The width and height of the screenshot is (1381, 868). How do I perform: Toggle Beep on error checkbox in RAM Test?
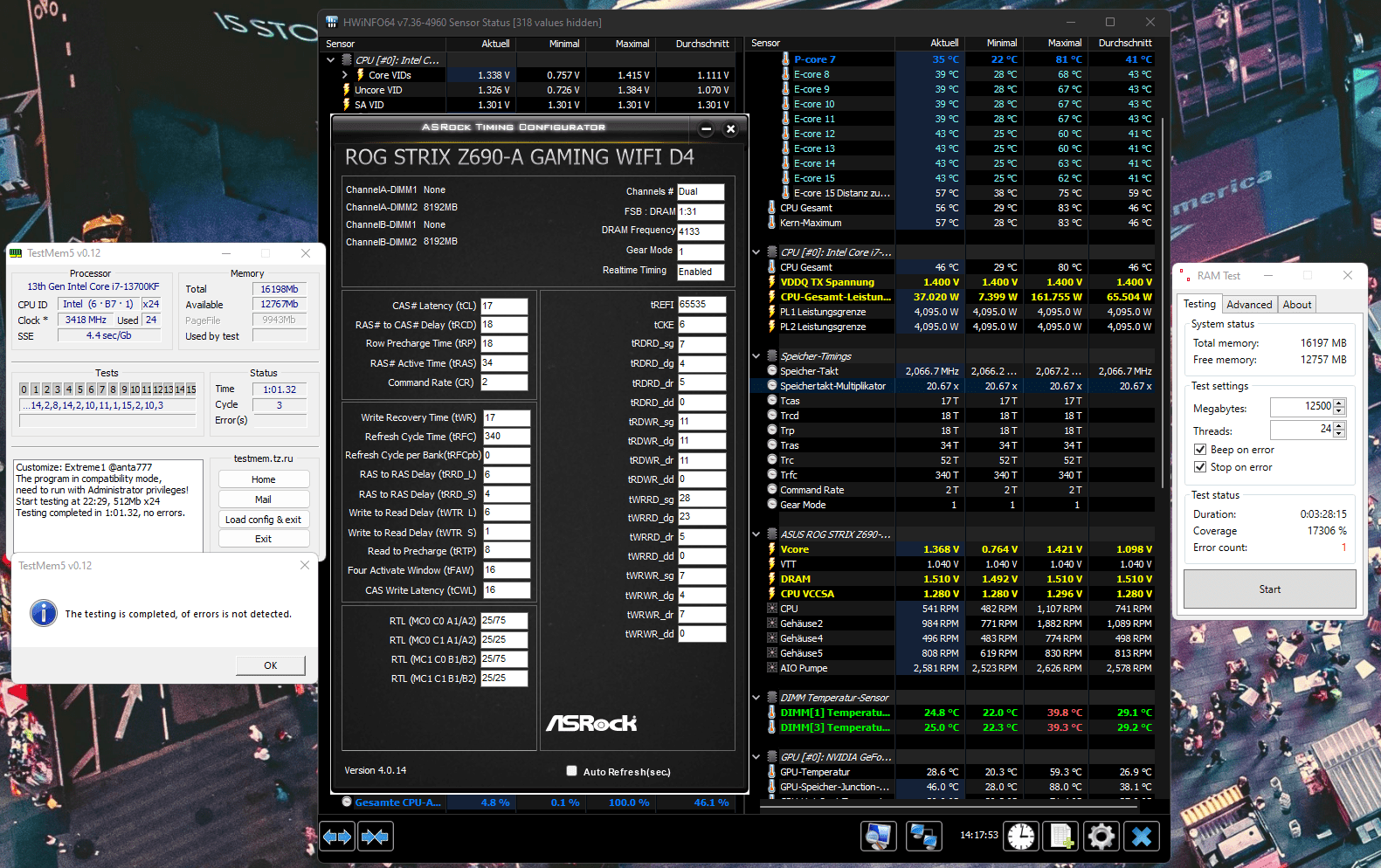coord(1200,450)
